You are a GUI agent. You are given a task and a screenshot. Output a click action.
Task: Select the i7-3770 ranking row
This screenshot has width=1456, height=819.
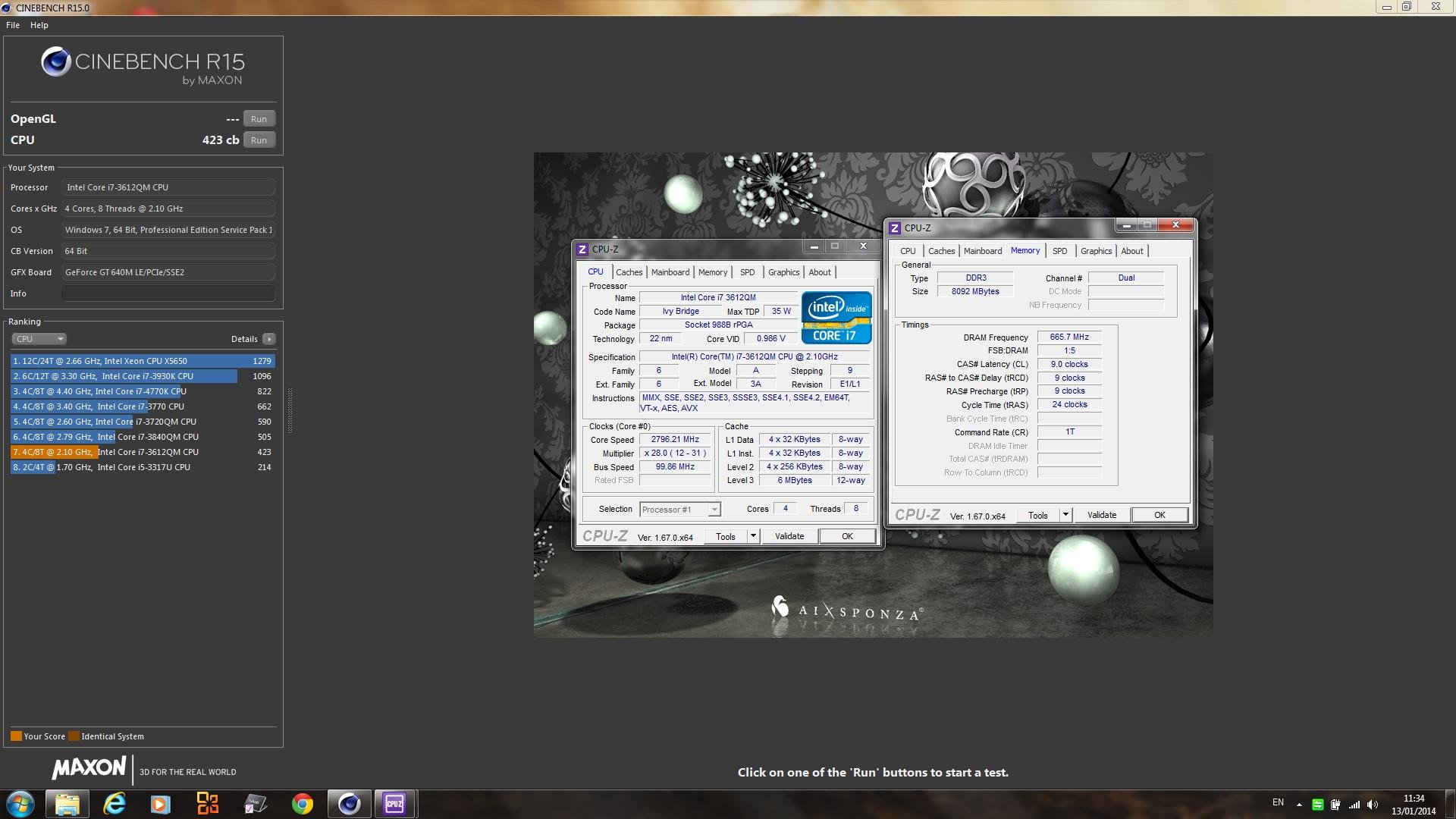pos(143,406)
